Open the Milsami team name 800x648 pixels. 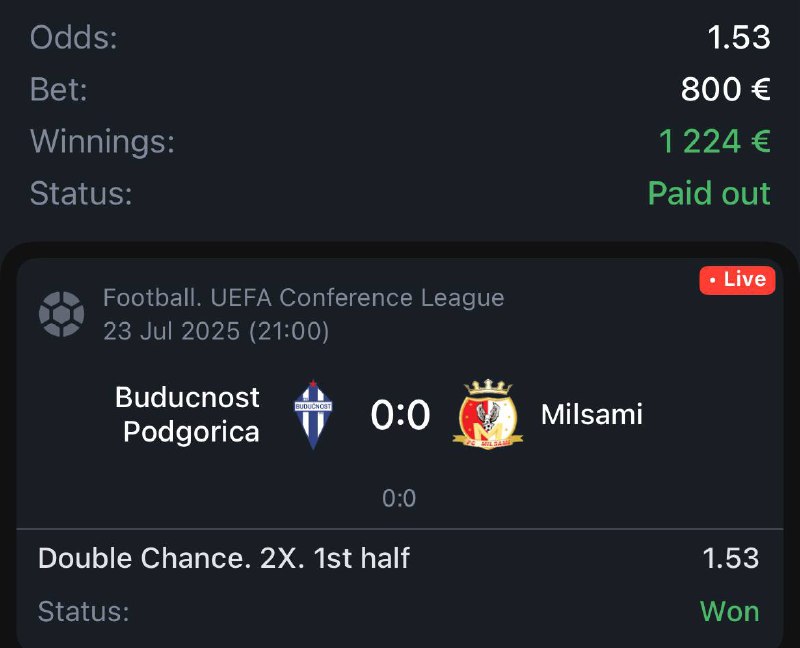591,414
